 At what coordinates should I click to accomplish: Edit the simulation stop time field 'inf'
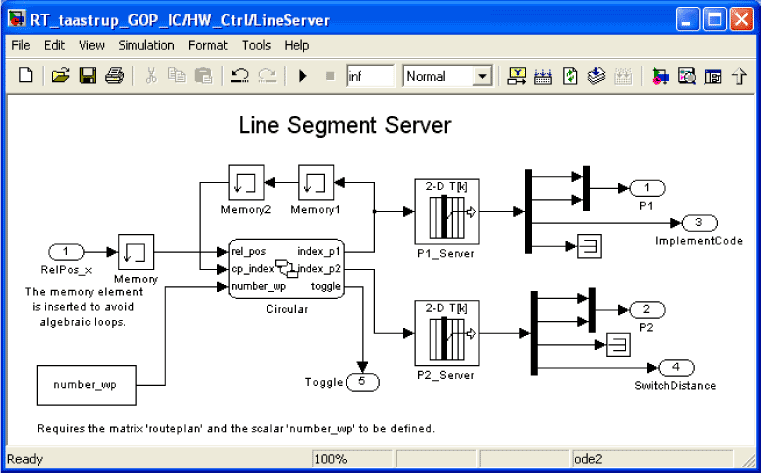point(371,76)
